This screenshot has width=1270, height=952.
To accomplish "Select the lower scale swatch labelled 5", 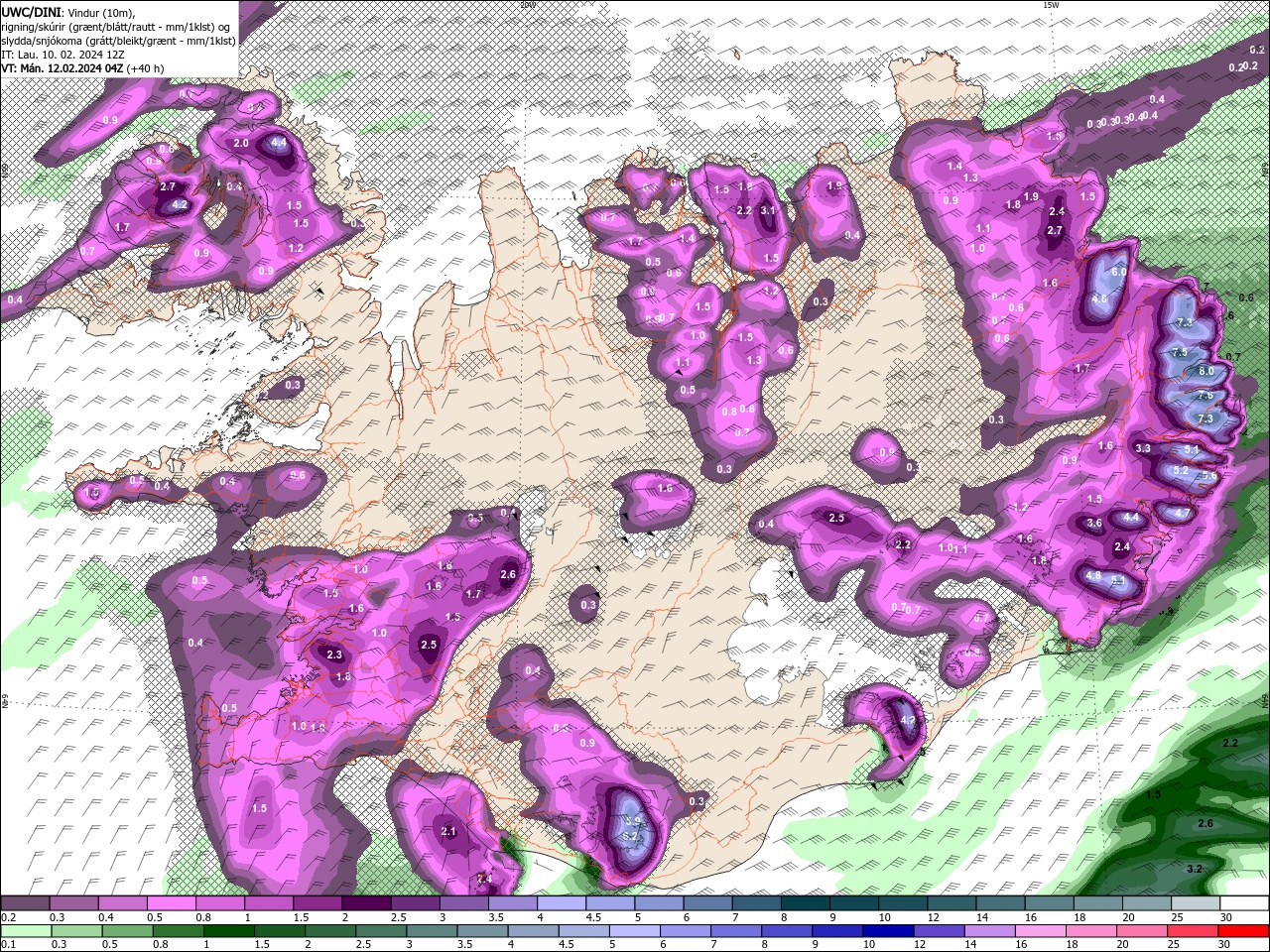I will tap(635, 930).
